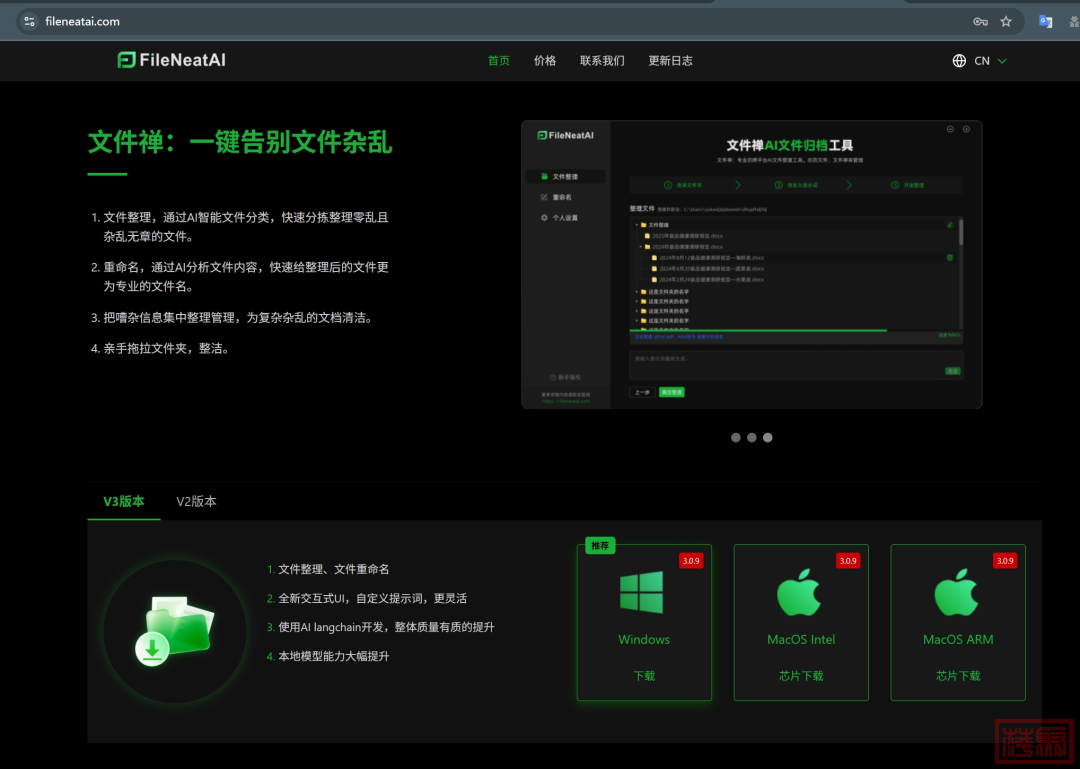Click the Windows logo icon
The height and width of the screenshot is (769, 1080).
[641, 592]
